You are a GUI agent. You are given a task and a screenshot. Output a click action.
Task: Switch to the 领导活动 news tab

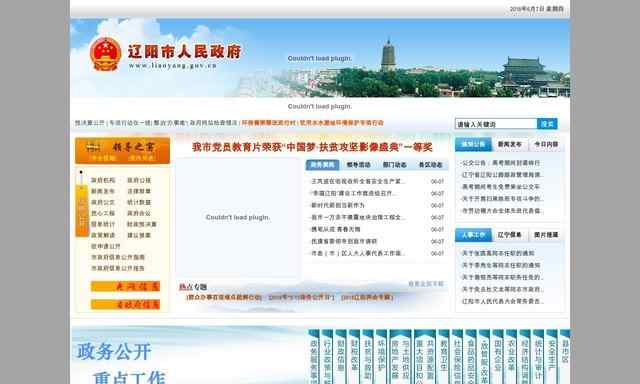(358, 165)
